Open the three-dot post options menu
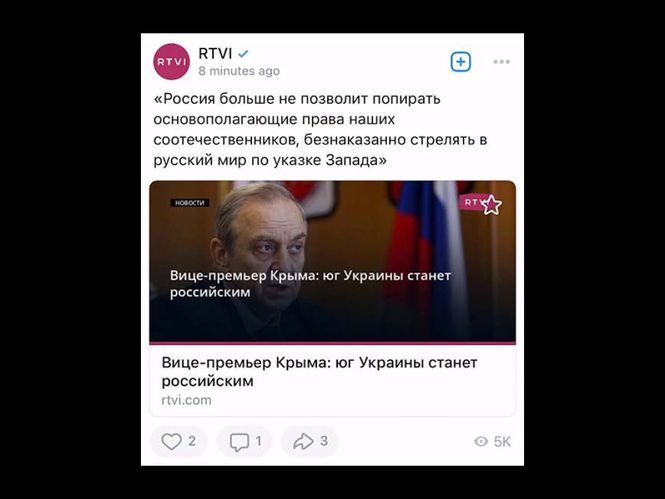The height and width of the screenshot is (499, 665). (x=501, y=62)
